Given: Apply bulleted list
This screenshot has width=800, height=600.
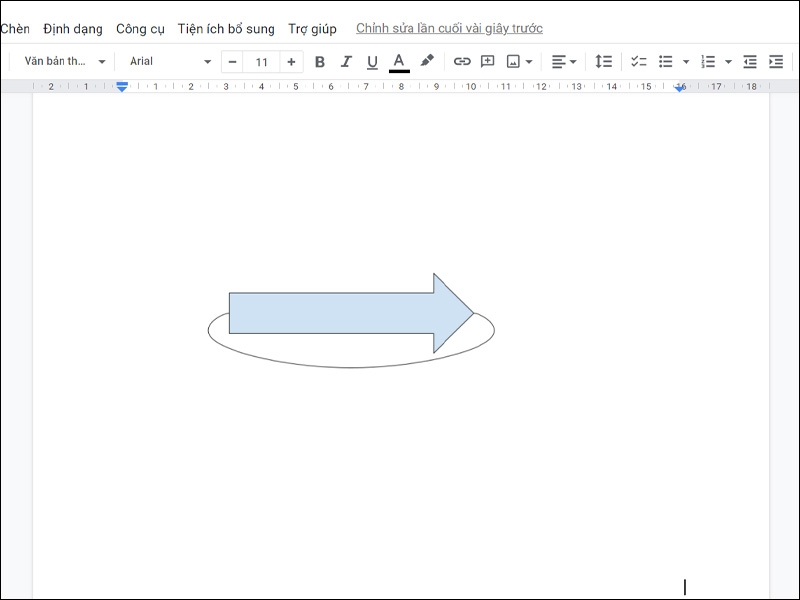Looking at the screenshot, I should tap(665, 62).
